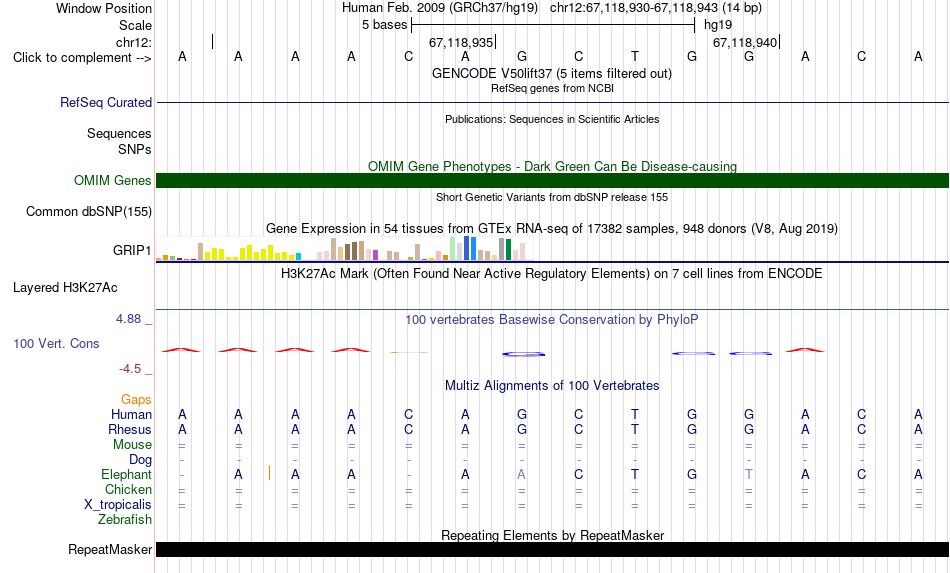Select the X_tropicalis alignment row label
Viewport: 950px width, 573px height.
click(x=118, y=505)
